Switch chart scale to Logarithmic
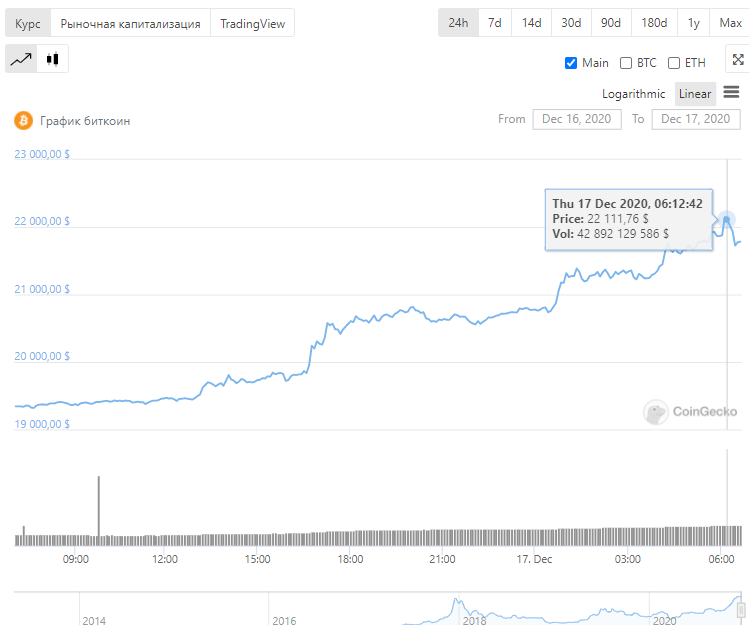 tap(633, 94)
